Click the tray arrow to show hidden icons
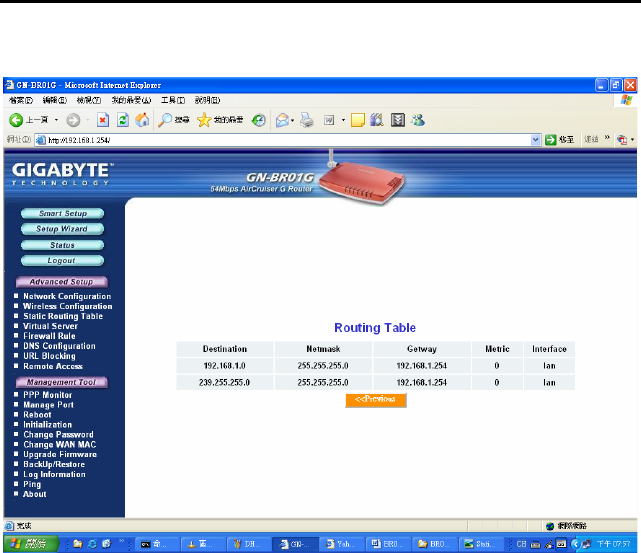641x553 pixels. click(575, 544)
